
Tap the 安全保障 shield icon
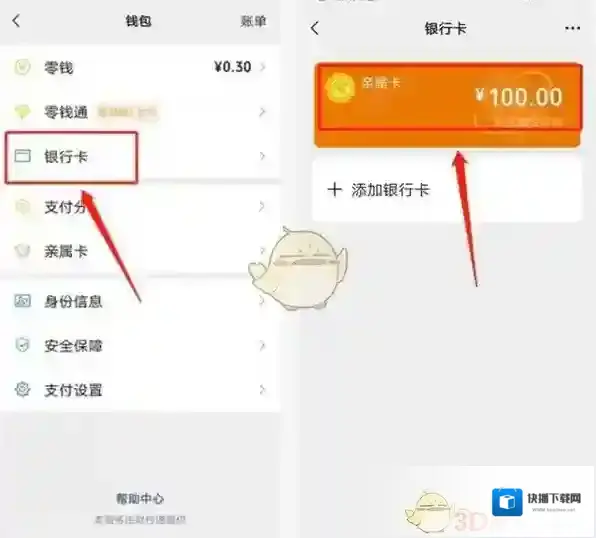(22, 345)
